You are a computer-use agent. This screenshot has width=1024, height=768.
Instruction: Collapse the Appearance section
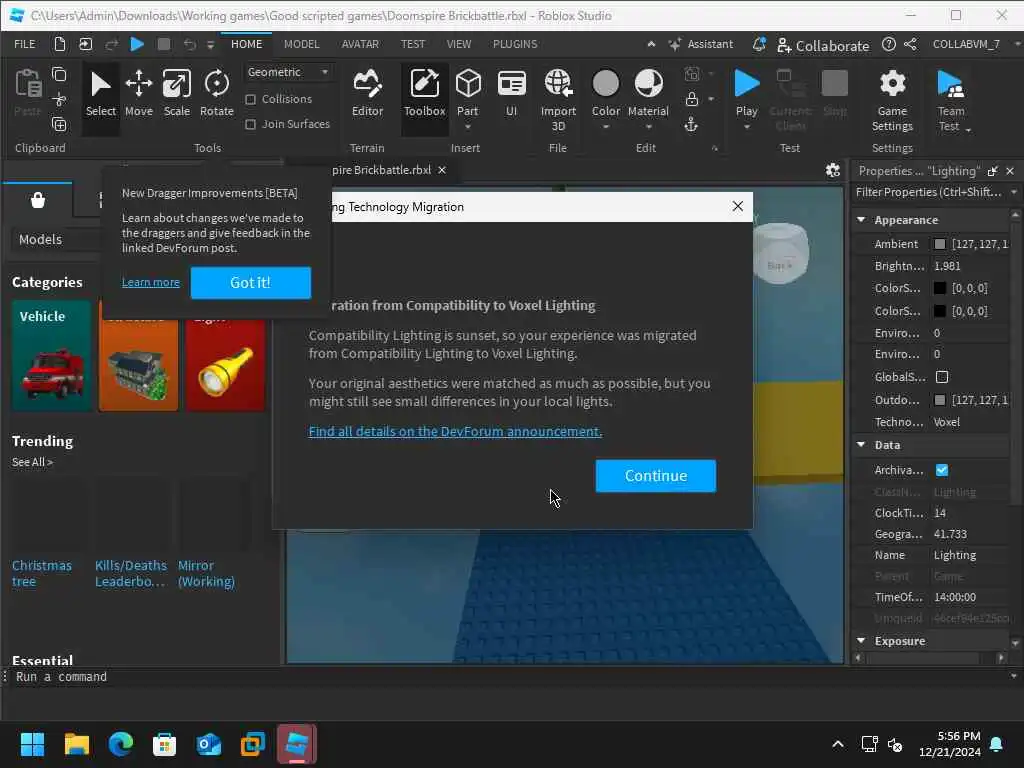[x=861, y=219]
